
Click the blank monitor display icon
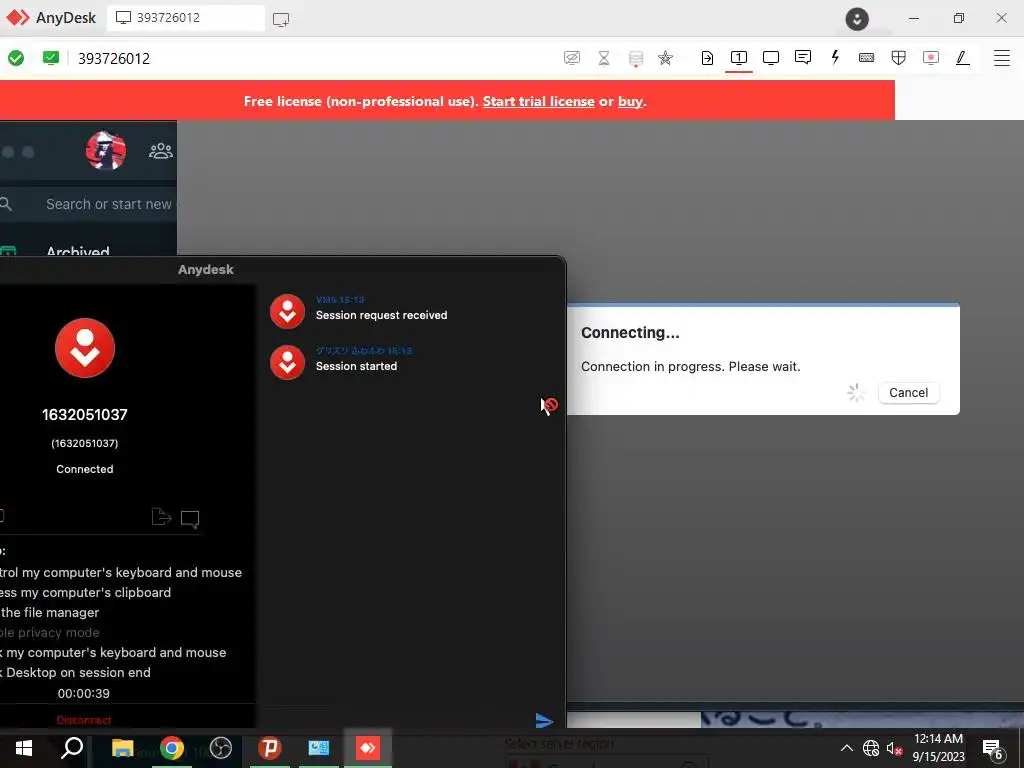point(771,57)
